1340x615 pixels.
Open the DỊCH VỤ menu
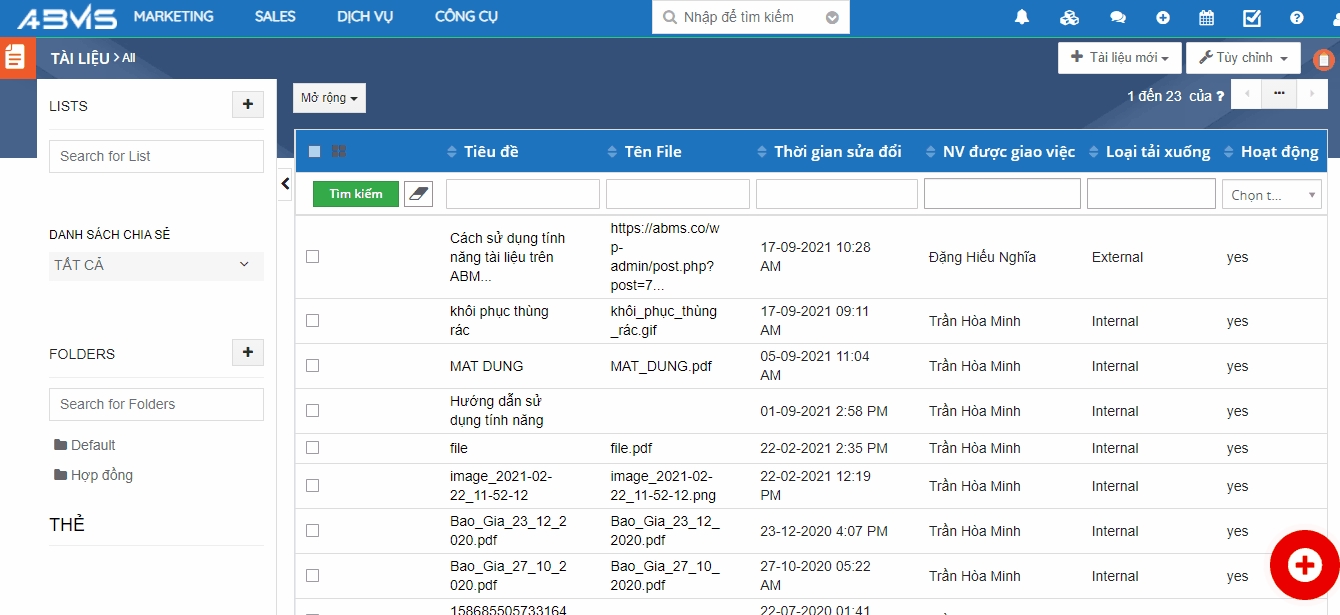pyautogui.click(x=365, y=17)
